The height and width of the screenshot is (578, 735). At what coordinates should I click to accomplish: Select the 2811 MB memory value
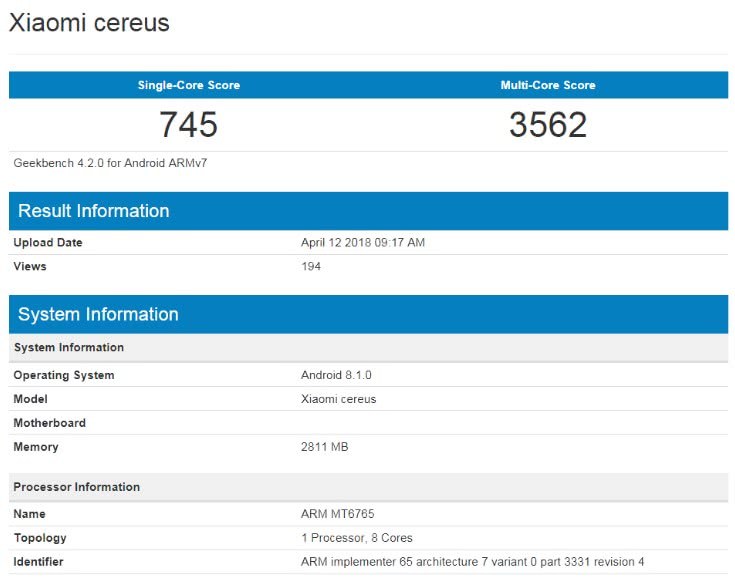pos(324,447)
